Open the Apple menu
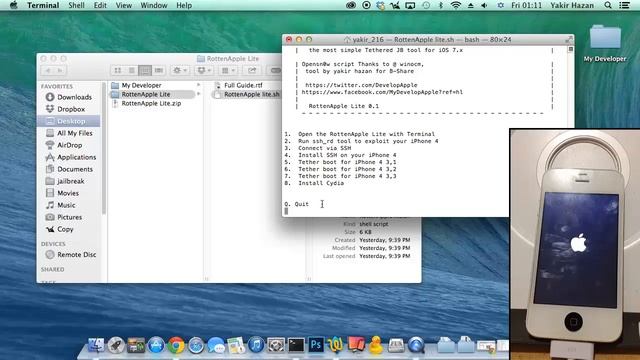 [13, 5]
